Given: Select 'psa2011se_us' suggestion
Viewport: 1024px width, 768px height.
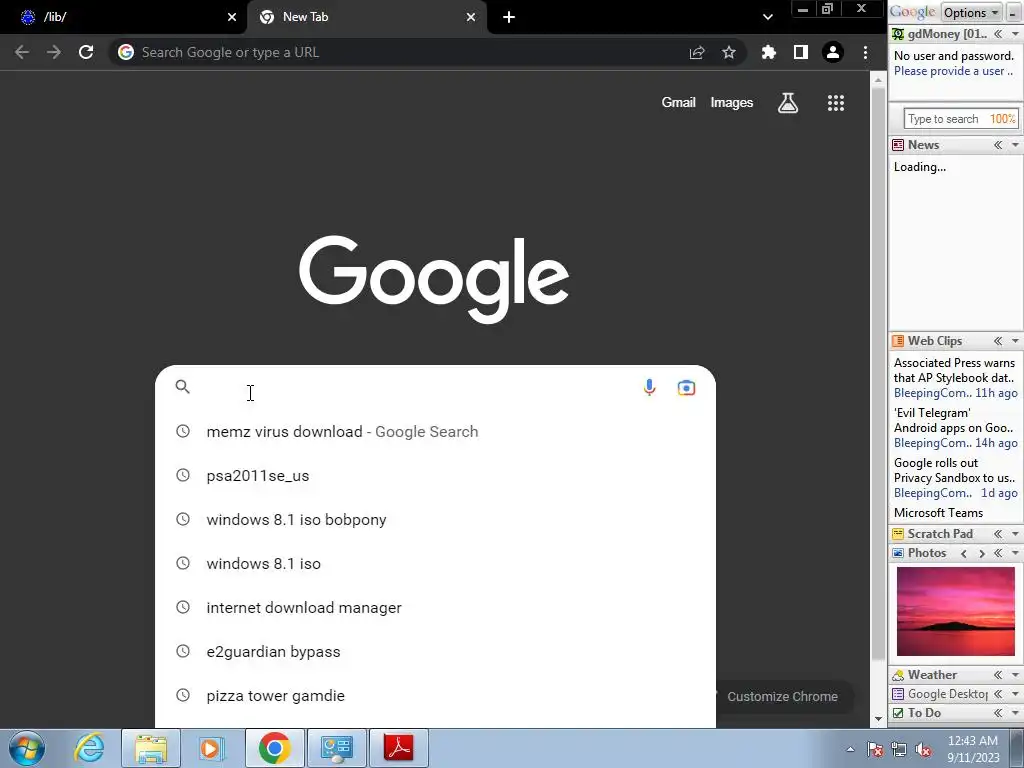Looking at the screenshot, I should [436, 475].
